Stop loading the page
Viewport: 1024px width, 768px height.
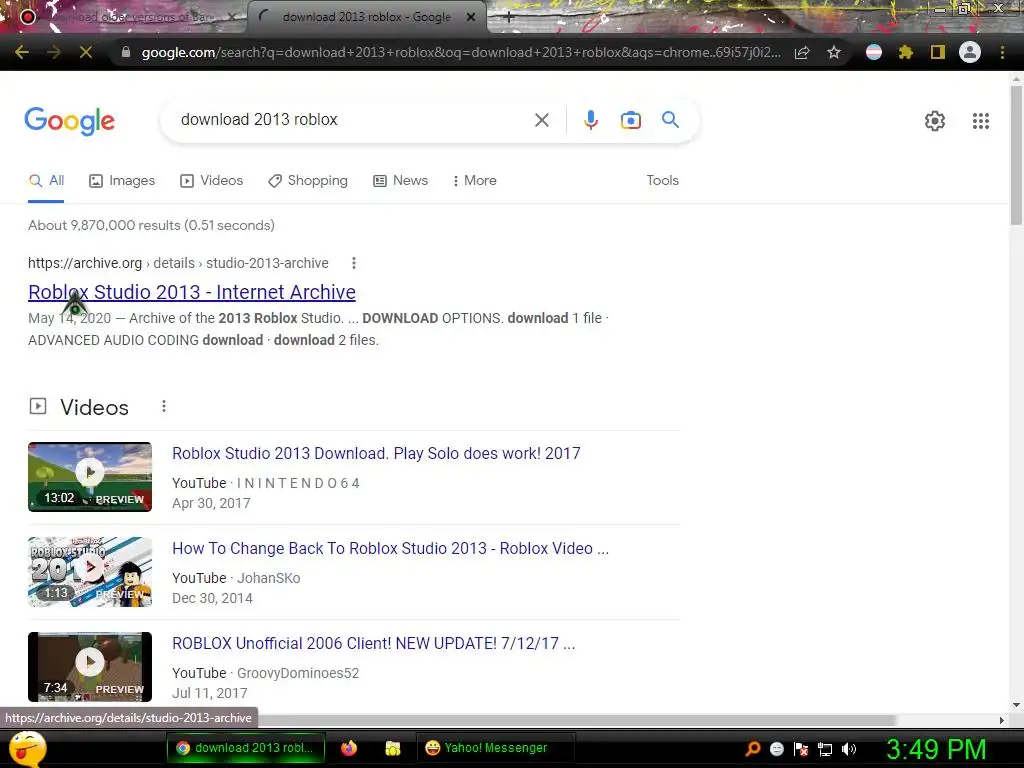click(x=86, y=52)
